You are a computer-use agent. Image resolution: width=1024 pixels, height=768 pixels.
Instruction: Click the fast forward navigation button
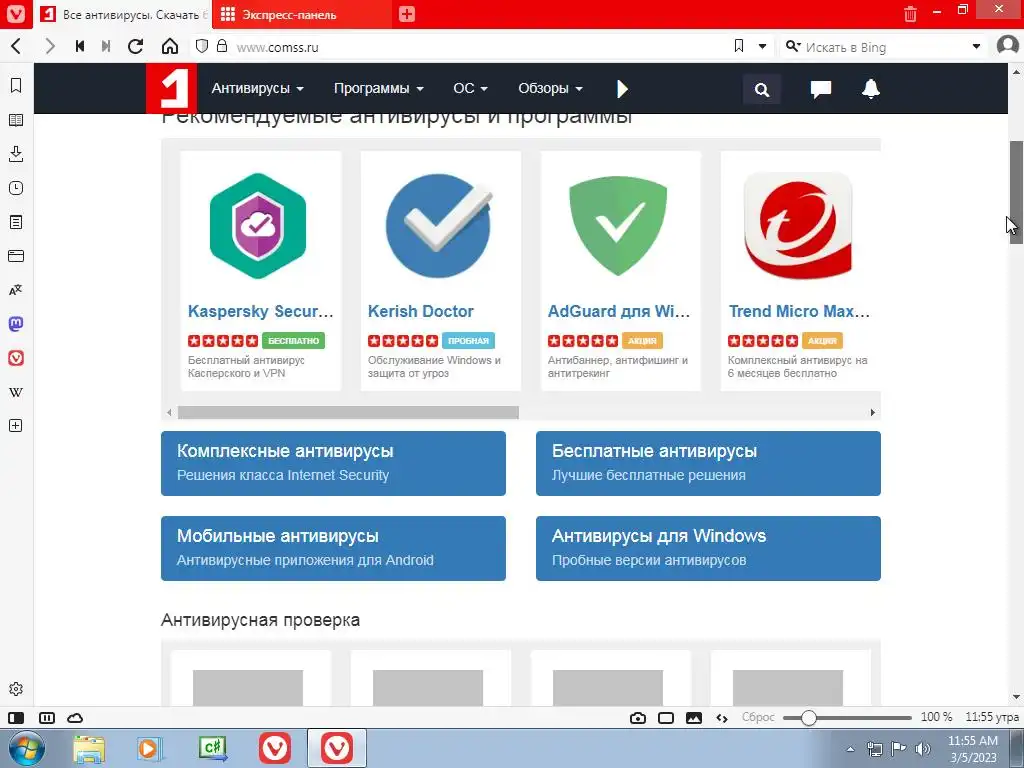coord(106,46)
